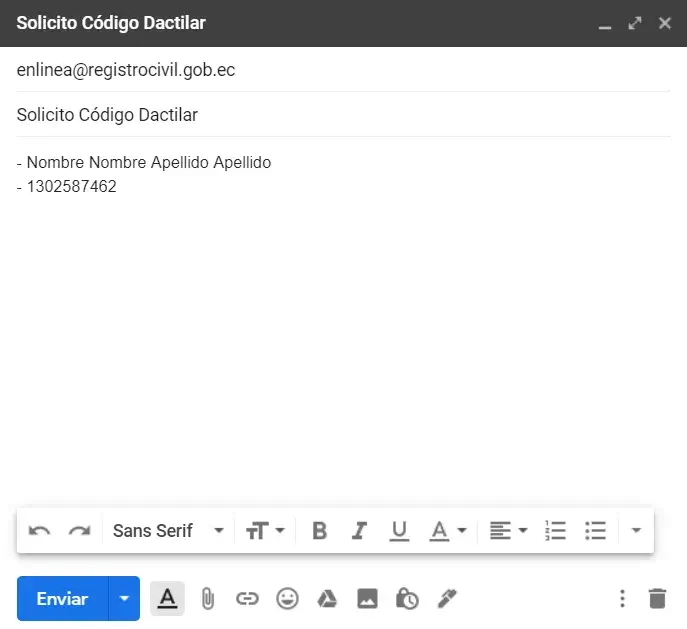Open the text color picker
687x629 pixels.
pos(447,531)
